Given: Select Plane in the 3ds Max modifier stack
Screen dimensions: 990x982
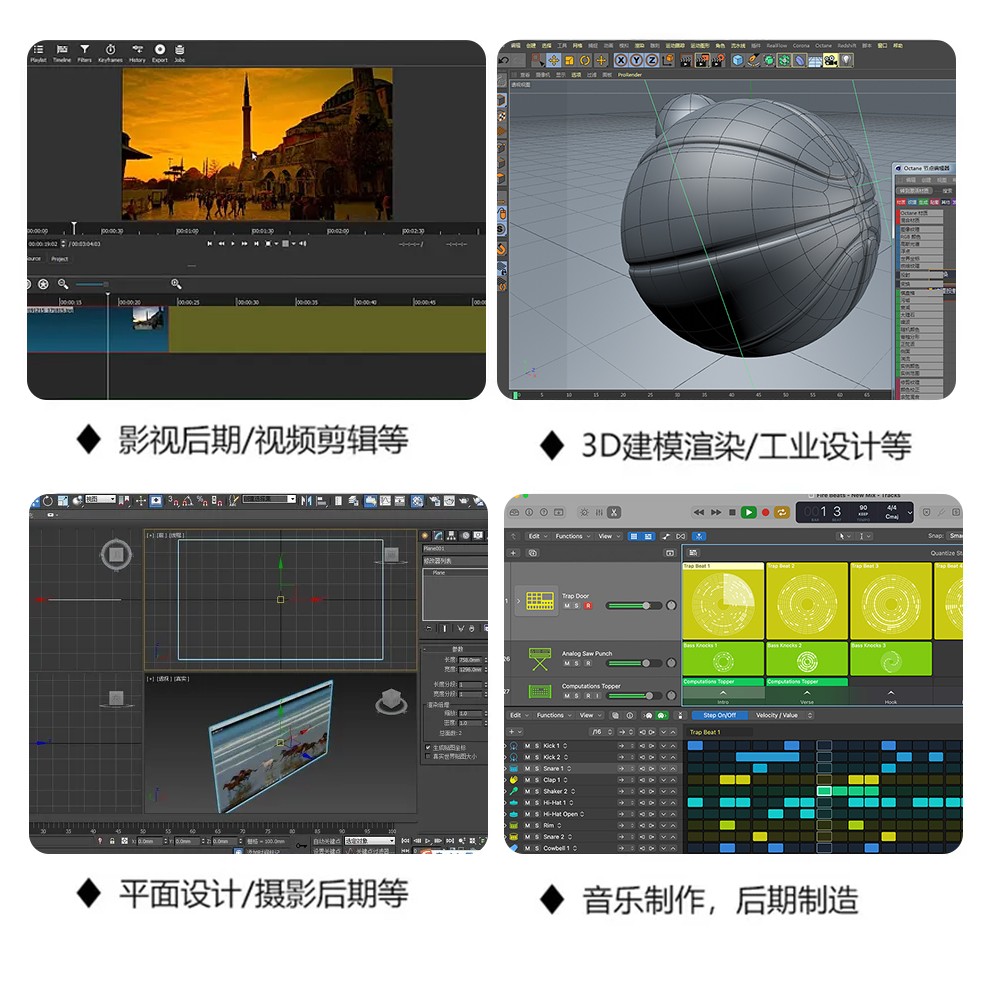Looking at the screenshot, I should 439,573.
